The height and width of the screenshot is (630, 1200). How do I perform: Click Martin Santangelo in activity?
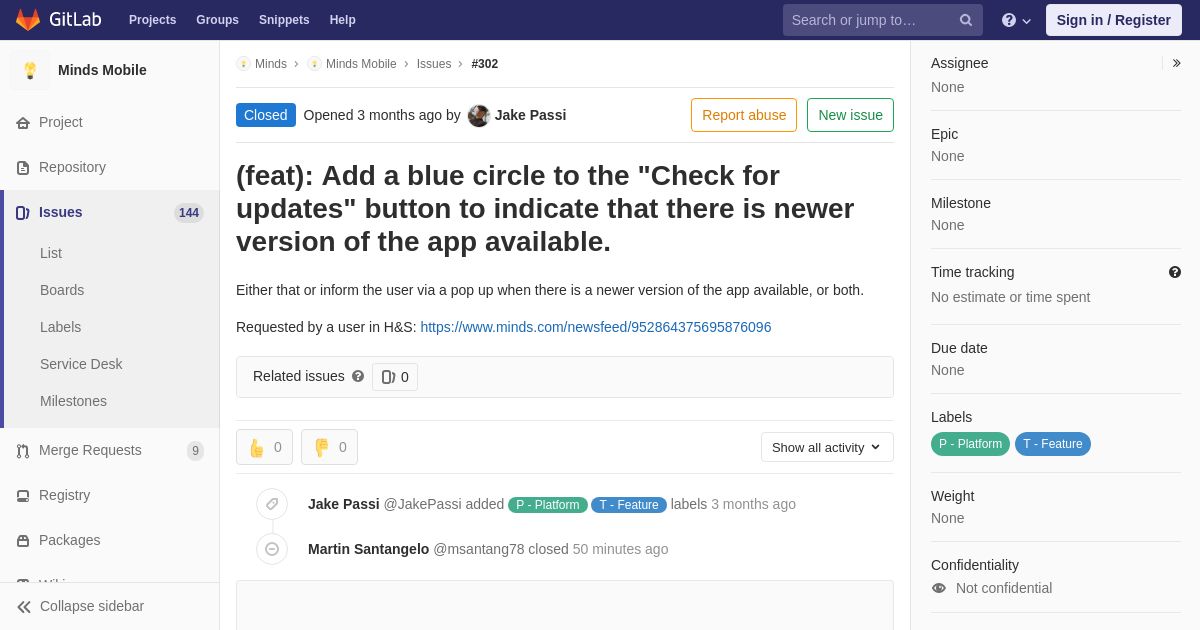point(368,549)
